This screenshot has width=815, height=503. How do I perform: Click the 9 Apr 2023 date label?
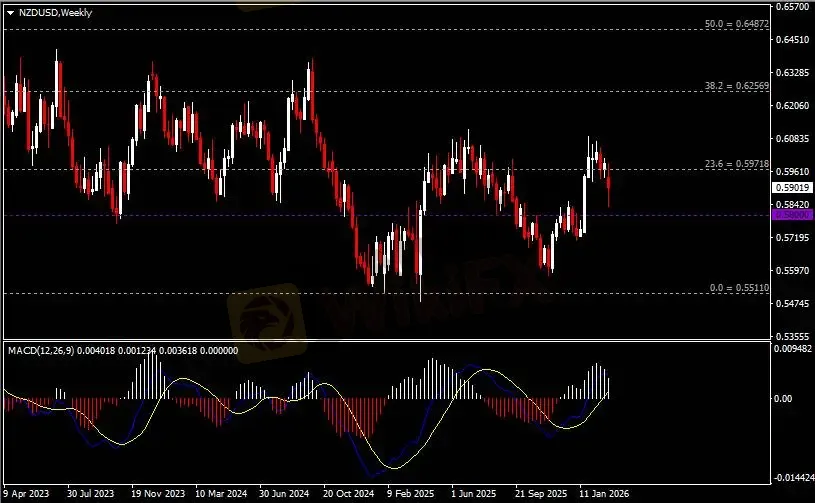[27, 493]
